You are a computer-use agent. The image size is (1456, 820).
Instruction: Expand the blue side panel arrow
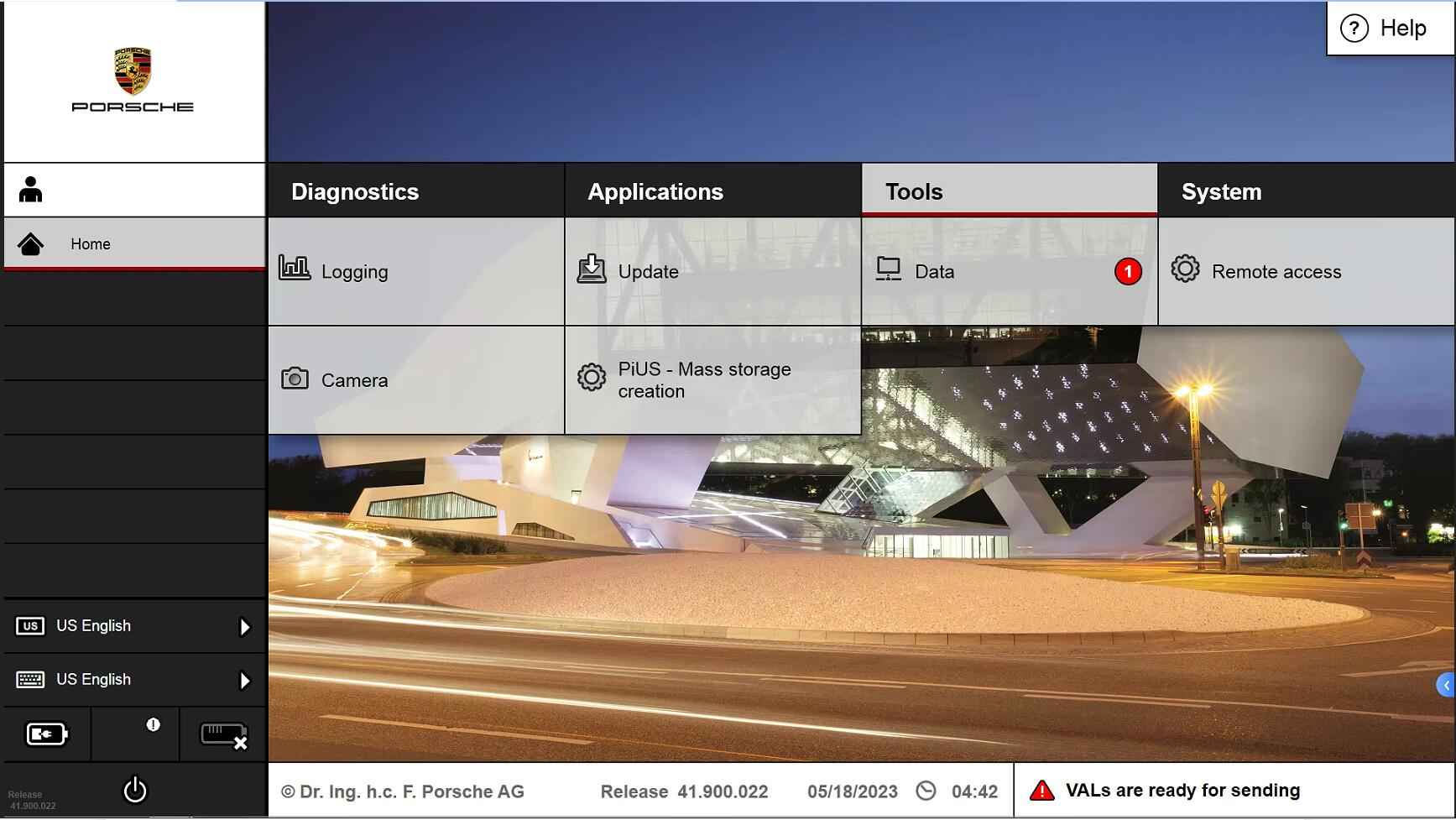[x=1446, y=686]
